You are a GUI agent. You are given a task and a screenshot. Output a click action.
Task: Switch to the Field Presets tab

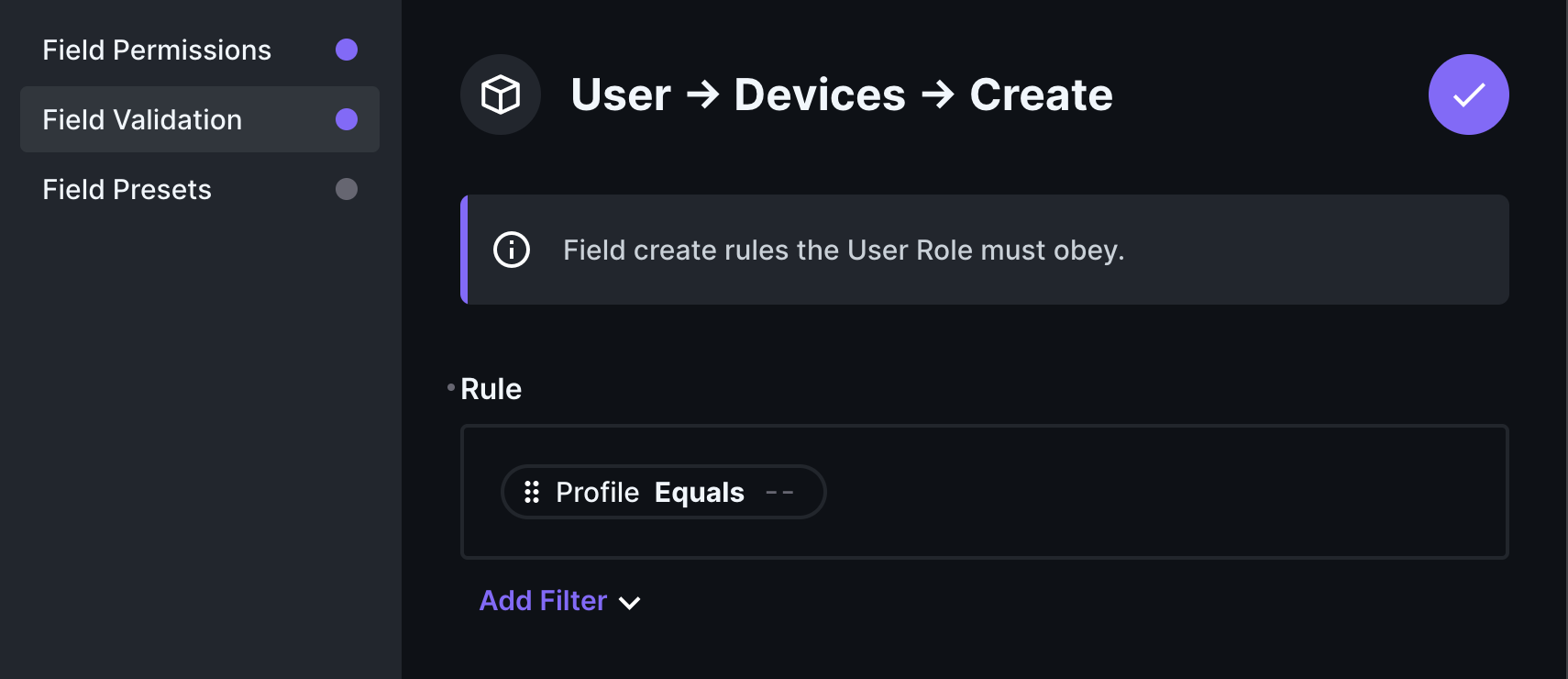(x=127, y=189)
